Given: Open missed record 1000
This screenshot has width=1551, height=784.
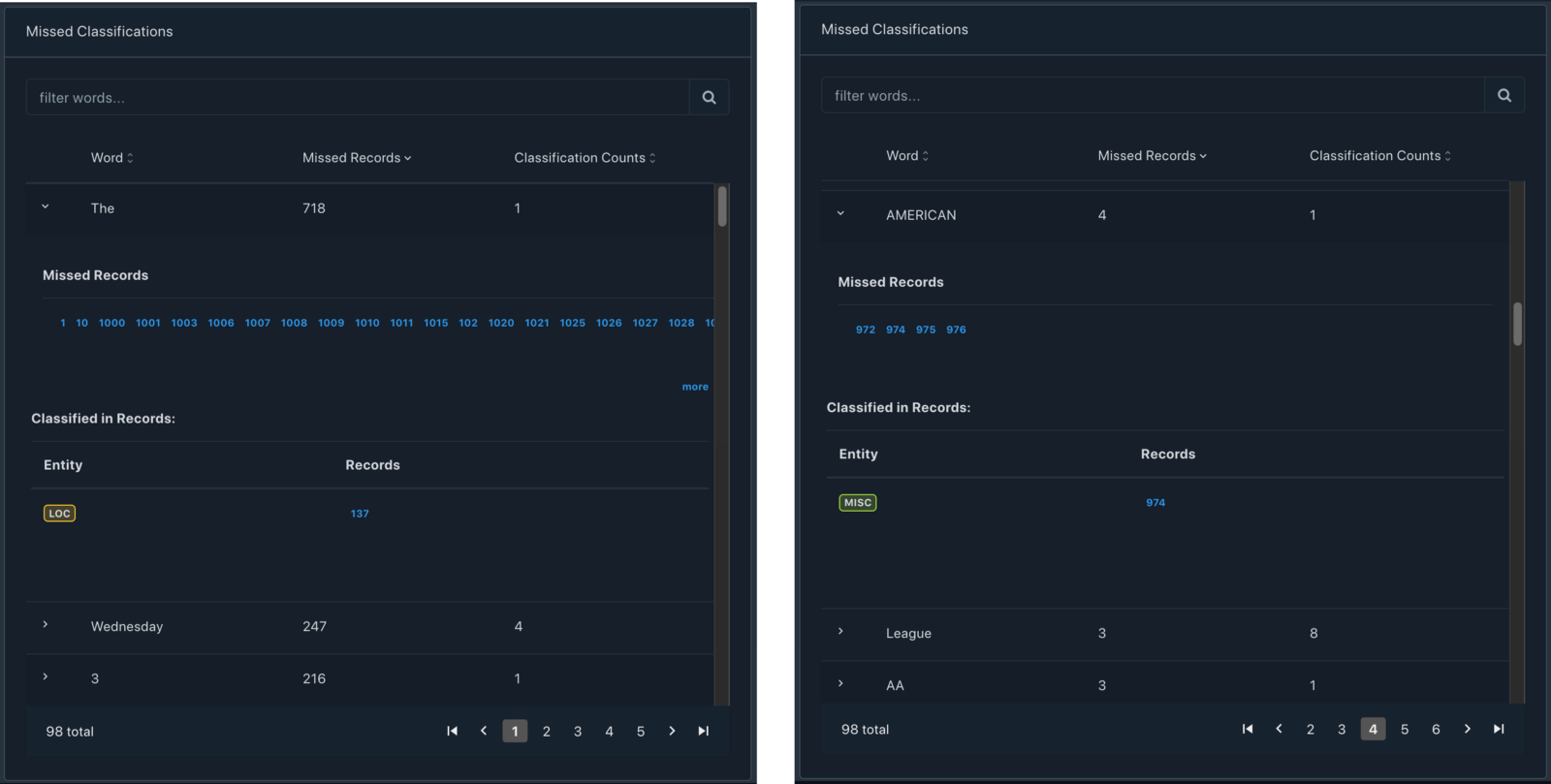Looking at the screenshot, I should [111, 323].
